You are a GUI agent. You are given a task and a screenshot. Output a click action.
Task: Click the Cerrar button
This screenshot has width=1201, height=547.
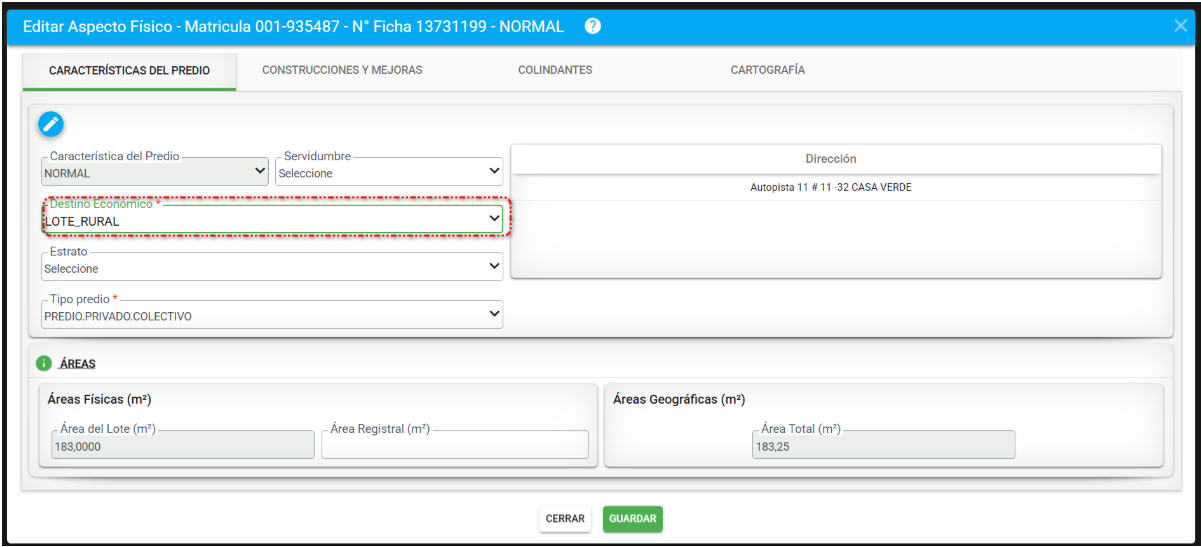tap(565, 519)
